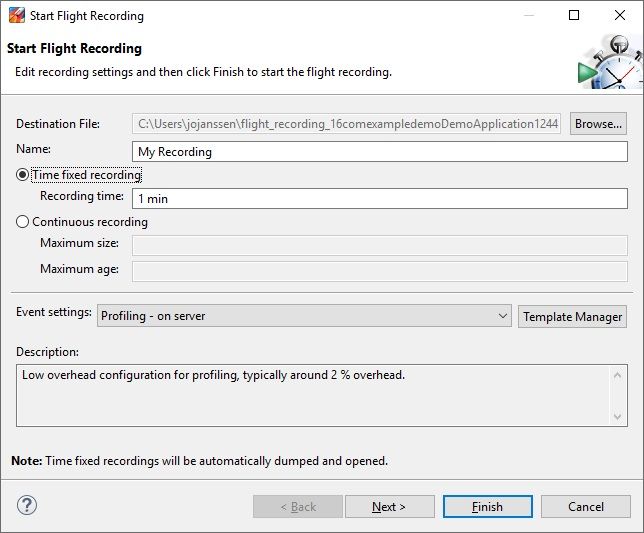This screenshot has width=644, height=533.
Task: Open the Template Manager
Action: click(572, 316)
